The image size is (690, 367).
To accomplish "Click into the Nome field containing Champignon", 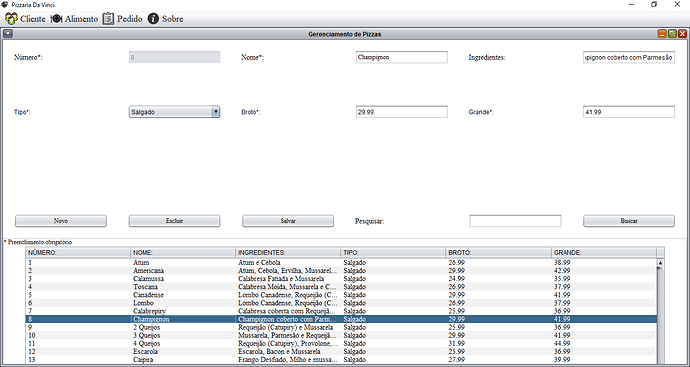I will click(402, 57).
